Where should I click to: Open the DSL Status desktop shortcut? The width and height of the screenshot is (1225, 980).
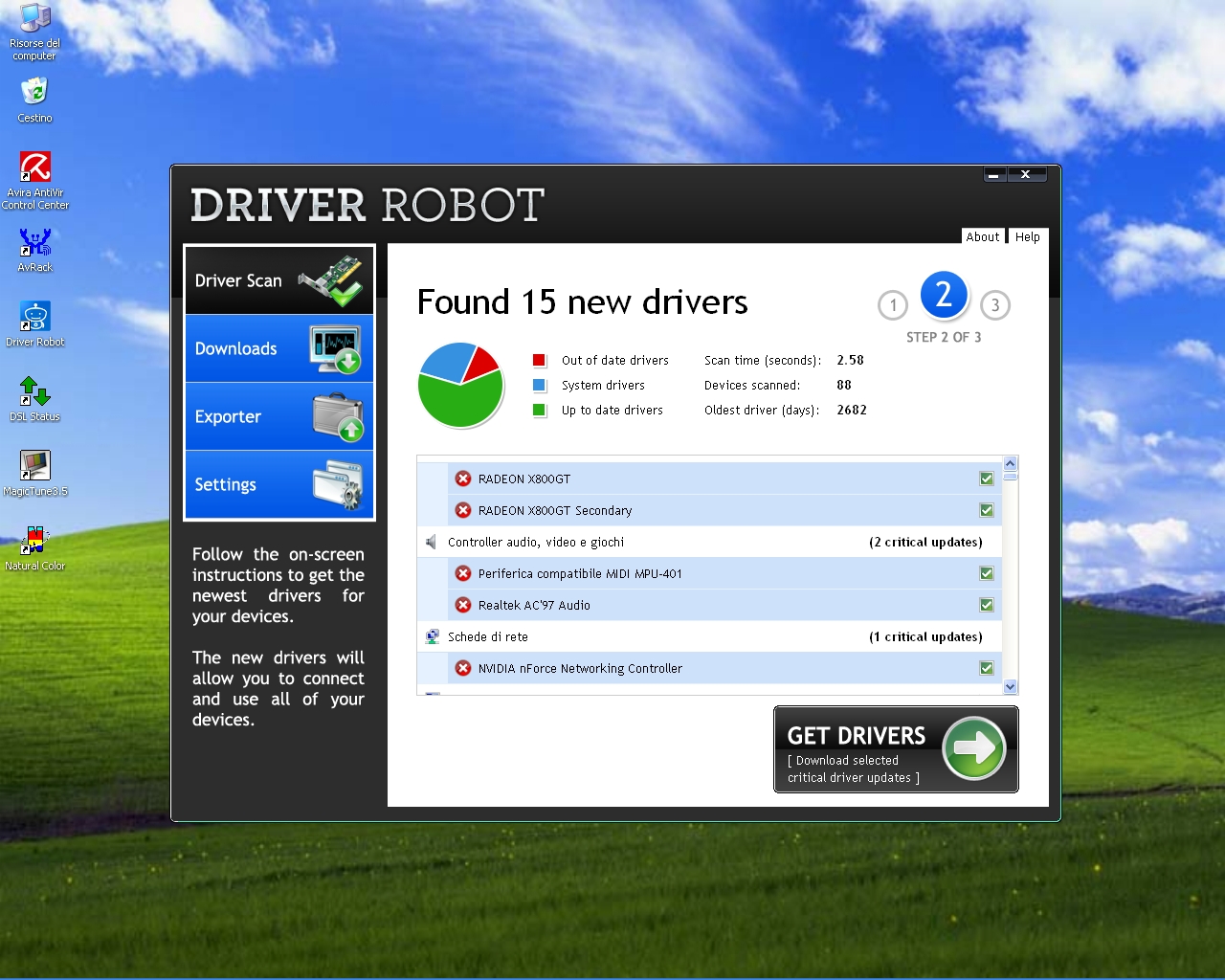pyautogui.click(x=34, y=399)
